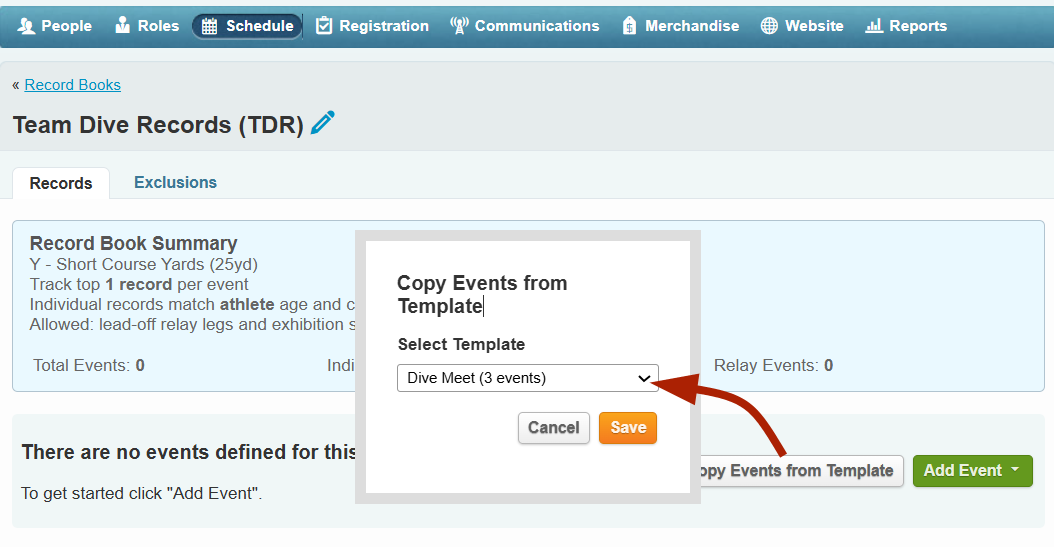
Task: Click the Registration clipboard icon
Action: point(324,26)
